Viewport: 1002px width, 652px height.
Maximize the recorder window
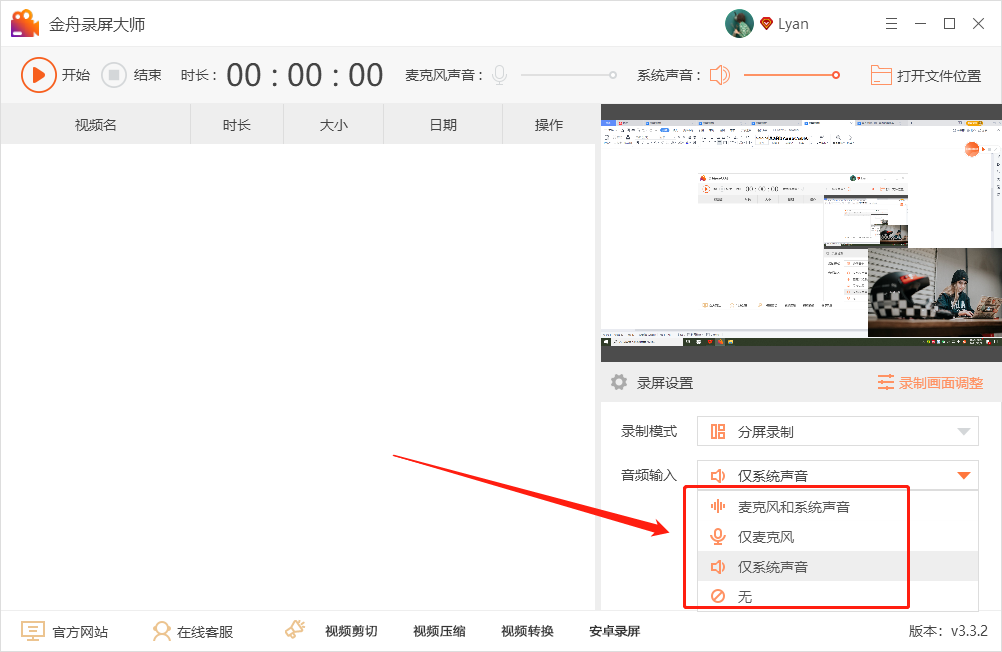(x=950, y=24)
